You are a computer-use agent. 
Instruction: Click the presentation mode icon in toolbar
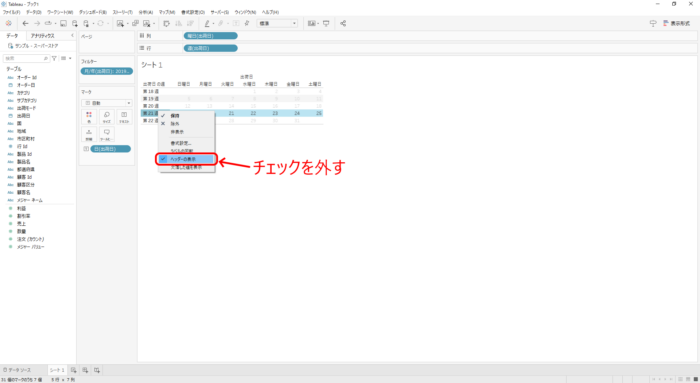[x=326, y=23]
